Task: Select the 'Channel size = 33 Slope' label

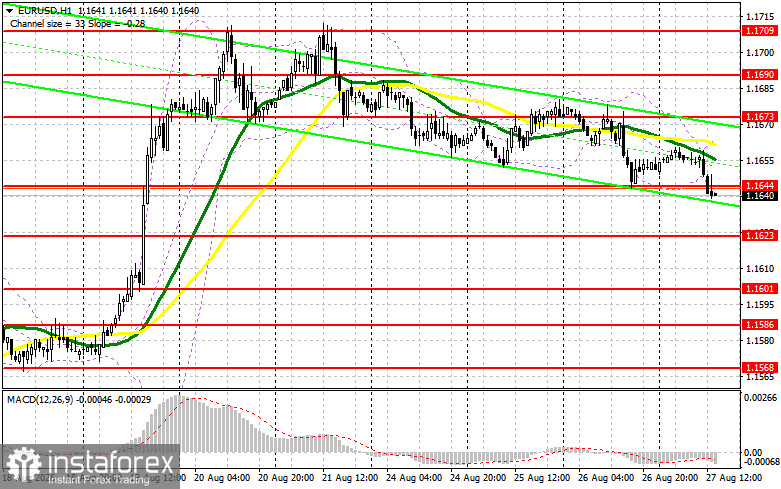Action: tap(60, 23)
